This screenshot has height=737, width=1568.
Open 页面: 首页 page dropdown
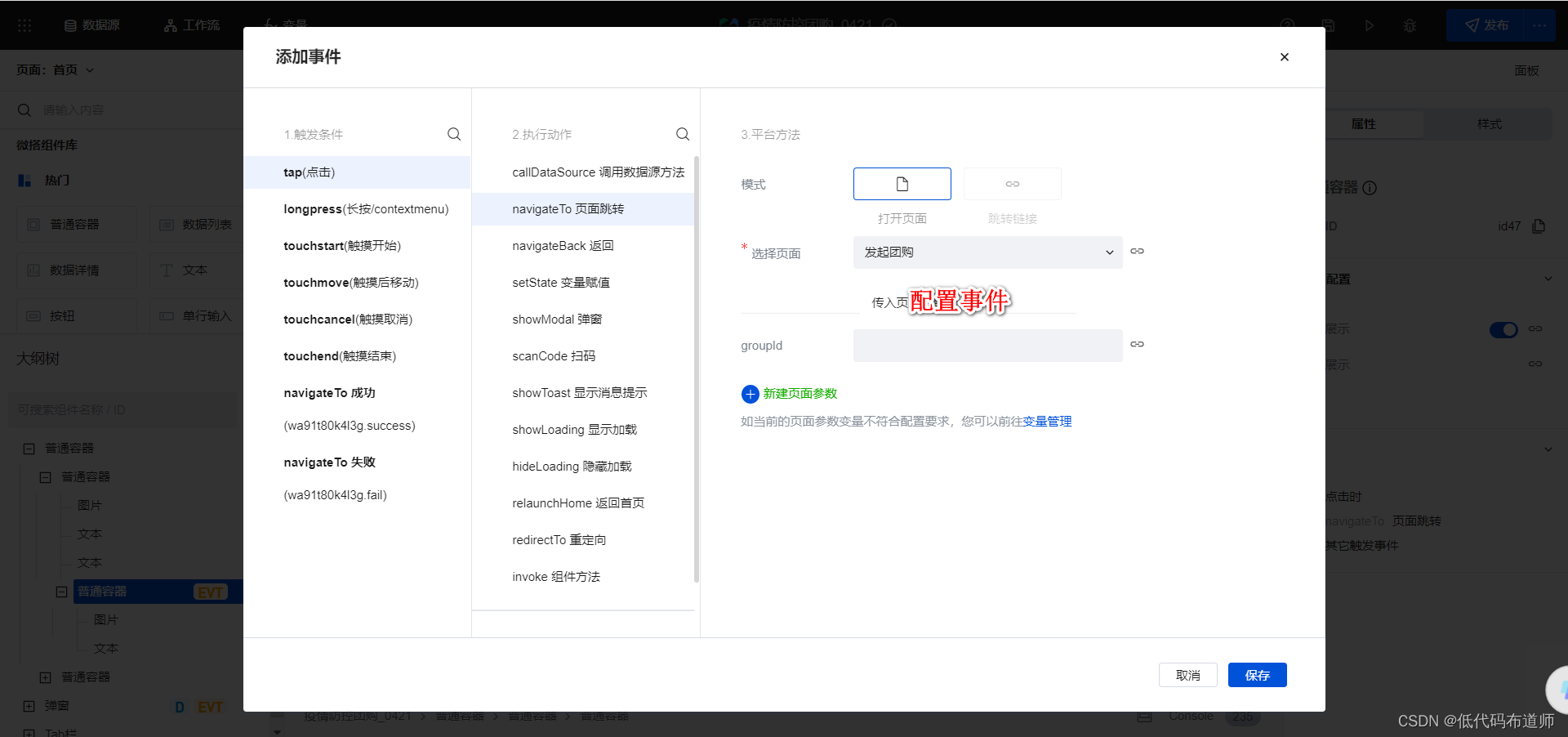(55, 70)
